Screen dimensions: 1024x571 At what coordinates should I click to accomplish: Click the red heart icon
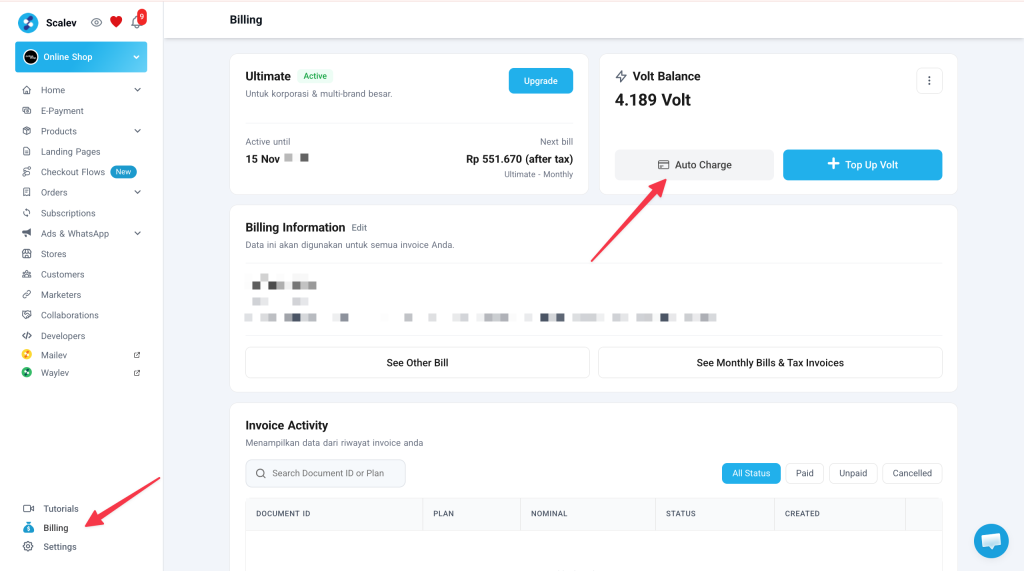click(116, 22)
